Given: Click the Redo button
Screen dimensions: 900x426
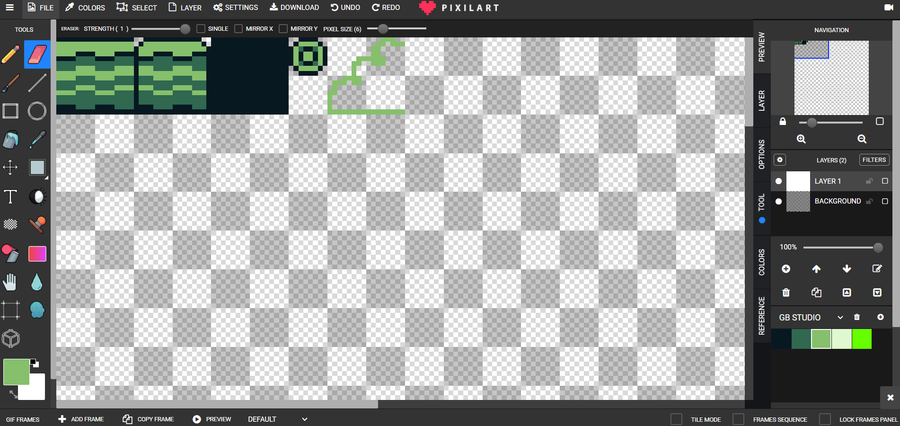Looking at the screenshot, I should [x=386, y=7].
